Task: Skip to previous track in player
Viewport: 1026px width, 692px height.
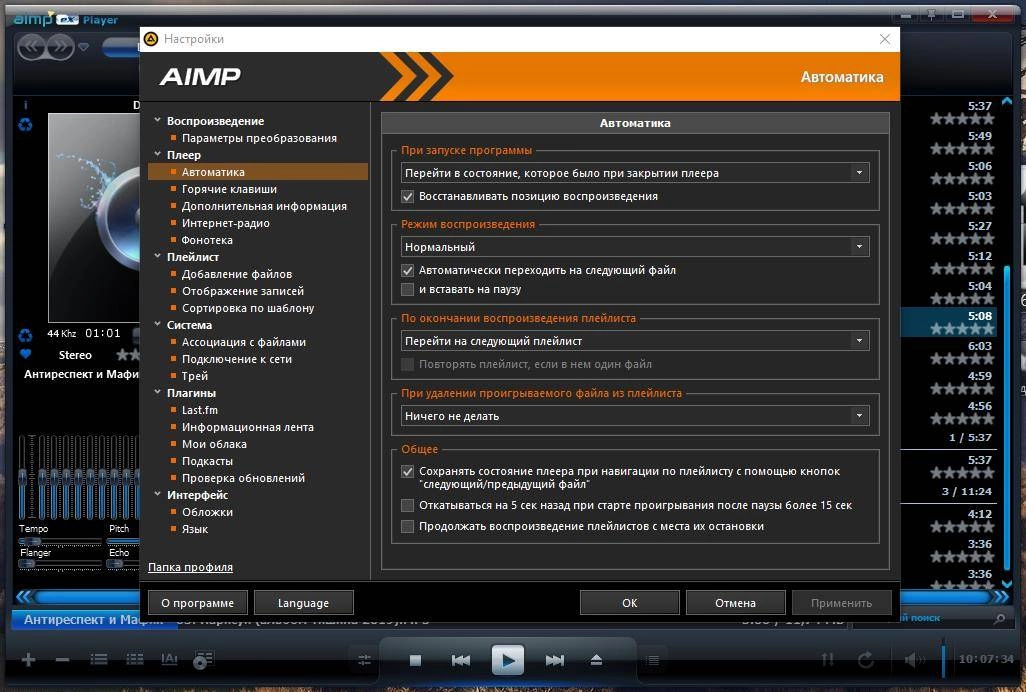Action: pos(461,660)
